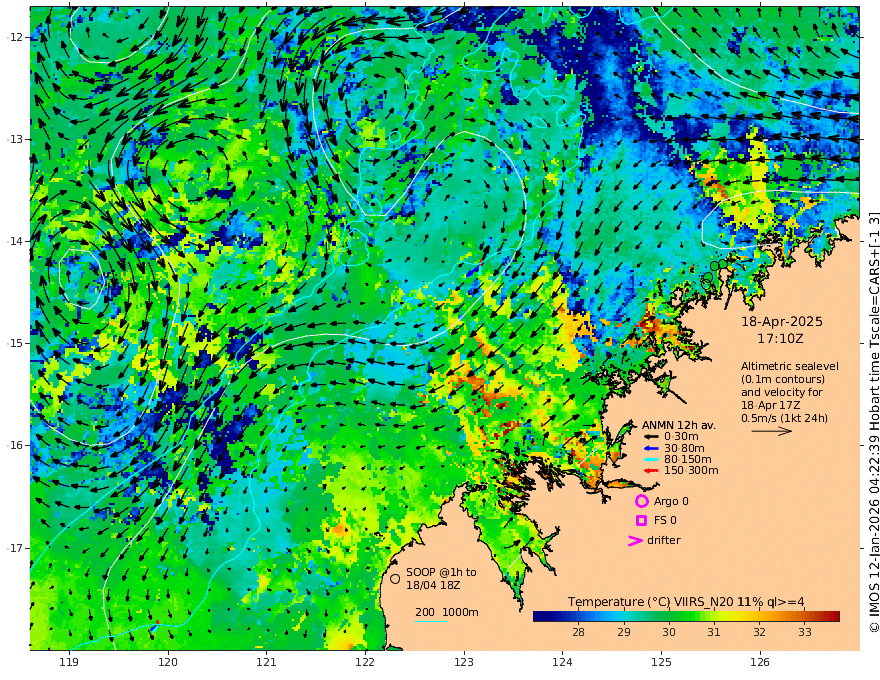
Task: Click the FS magenta square legend icon
Action: point(641,520)
